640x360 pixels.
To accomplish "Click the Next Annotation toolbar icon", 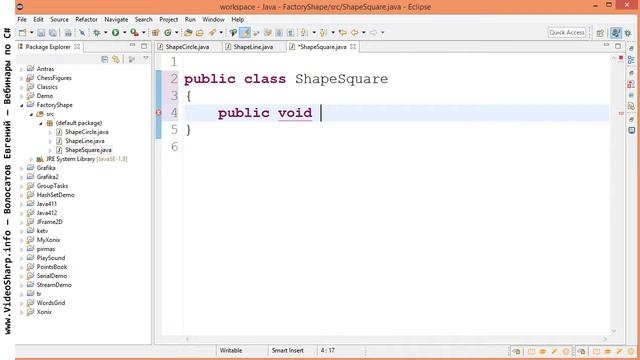I will (303, 33).
